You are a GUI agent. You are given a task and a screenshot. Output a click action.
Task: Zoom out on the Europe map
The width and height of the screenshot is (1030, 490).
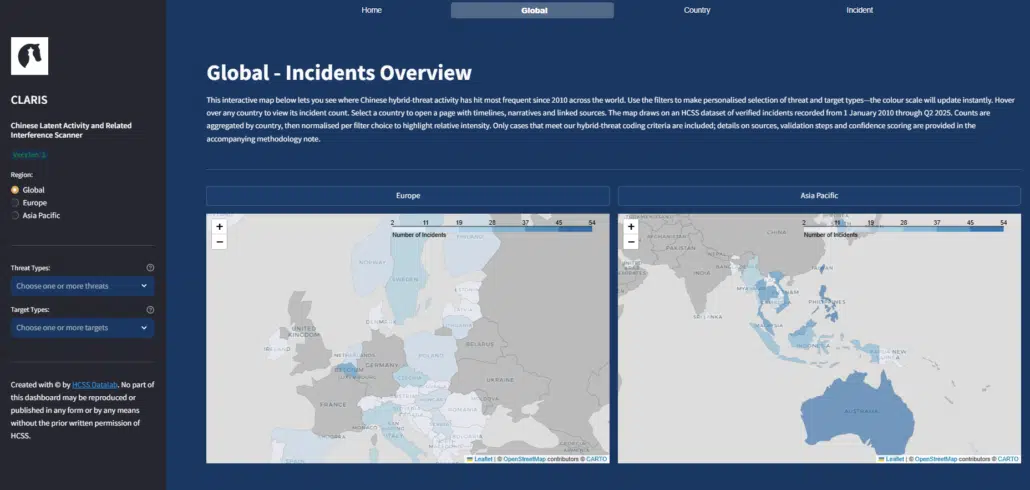pos(219,242)
